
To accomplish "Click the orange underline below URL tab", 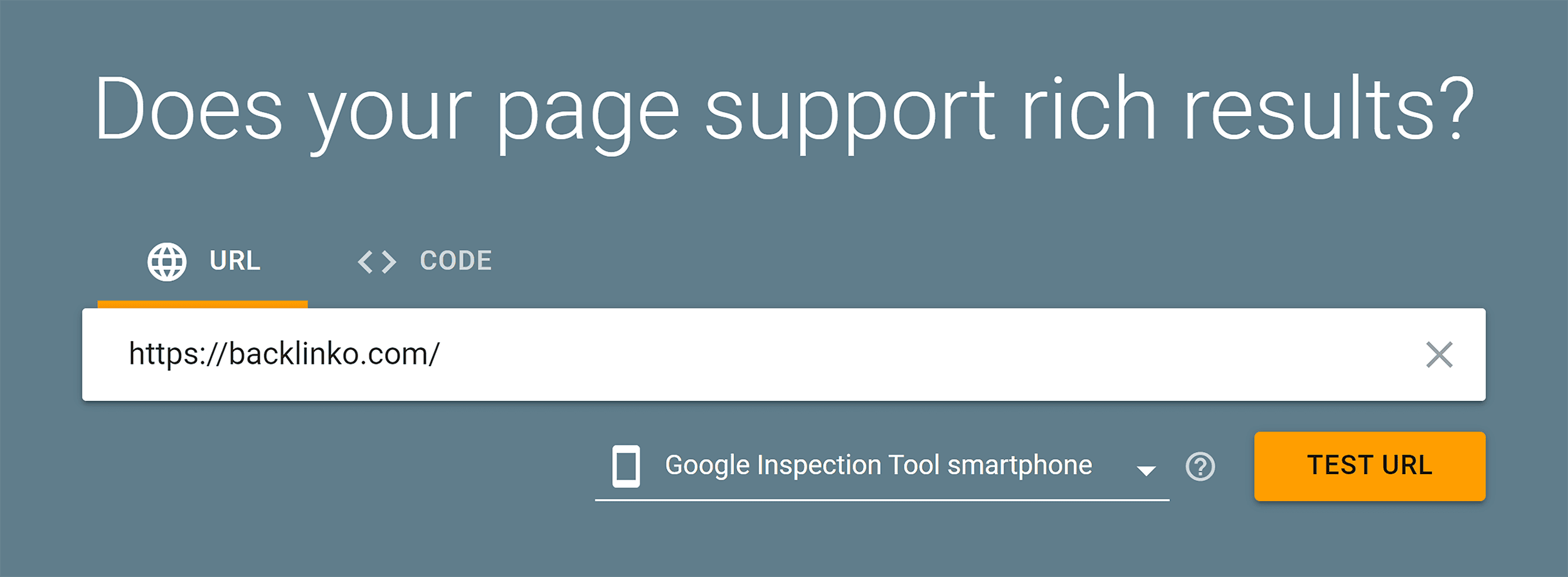I will [x=203, y=304].
